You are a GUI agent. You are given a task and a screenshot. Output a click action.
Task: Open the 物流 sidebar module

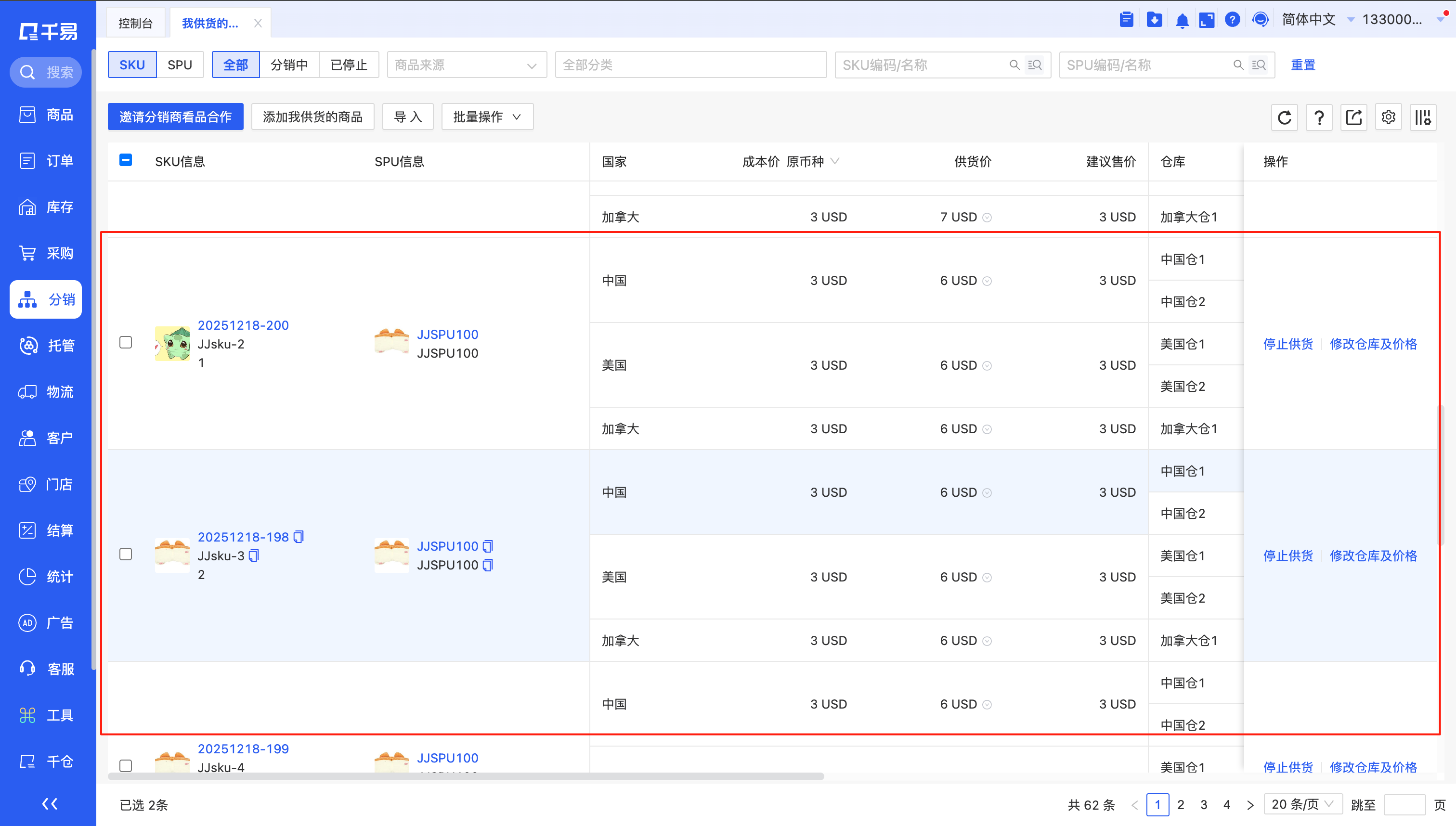coord(46,392)
